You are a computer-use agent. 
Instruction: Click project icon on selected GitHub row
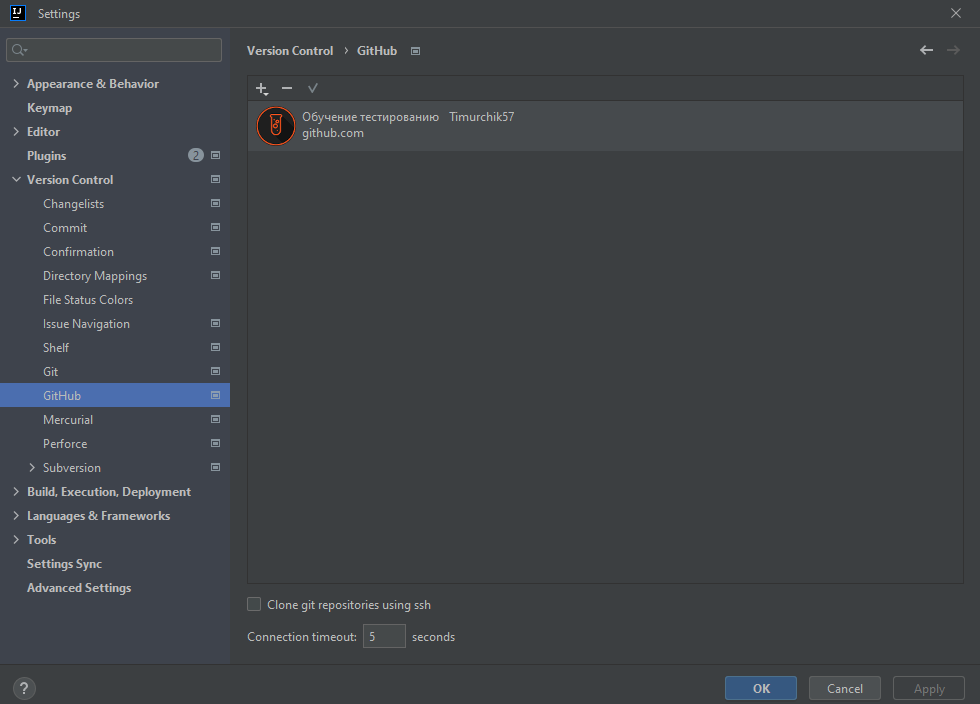[x=216, y=395]
